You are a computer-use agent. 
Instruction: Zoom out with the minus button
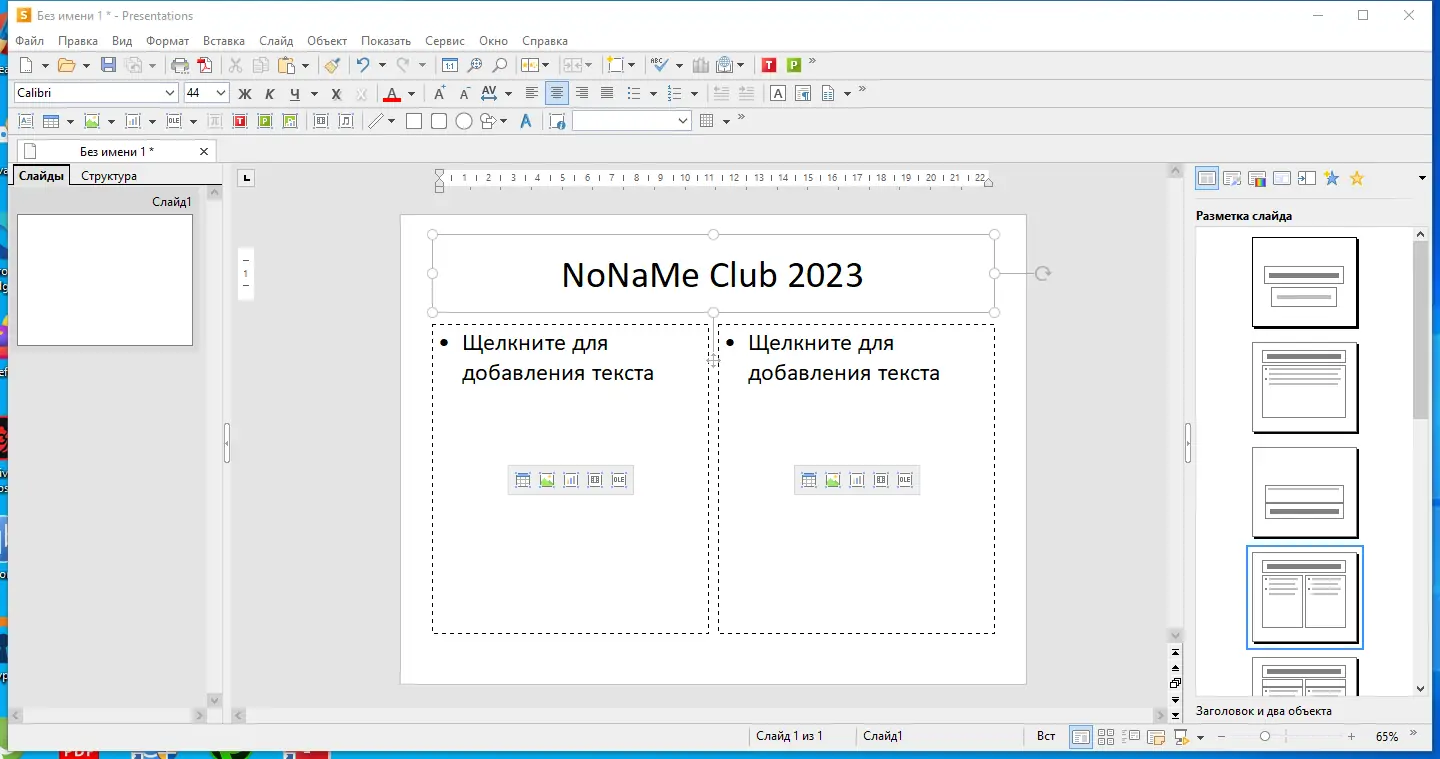point(1221,737)
